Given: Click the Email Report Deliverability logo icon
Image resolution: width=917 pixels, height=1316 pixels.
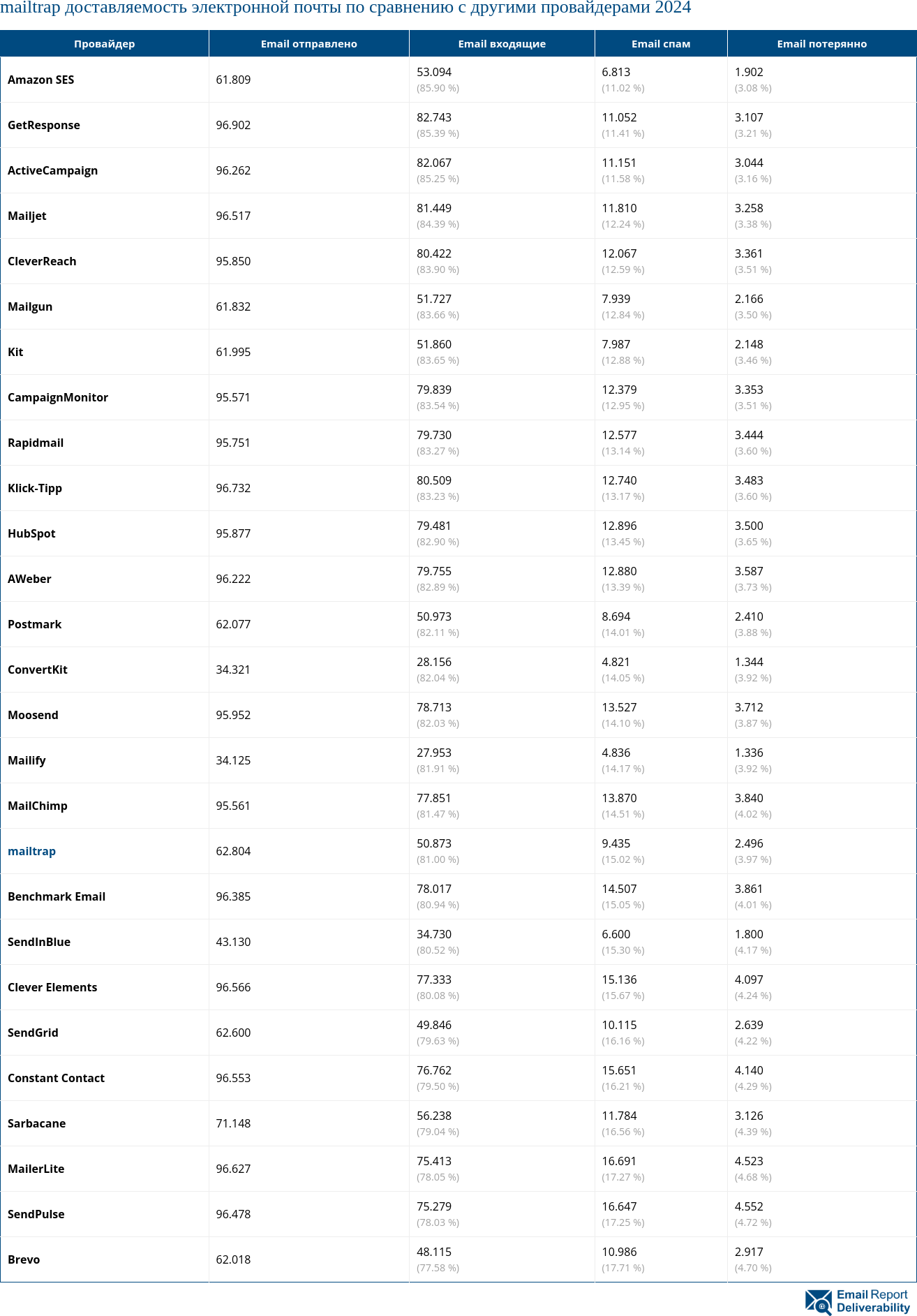Looking at the screenshot, I should coord(819,1301).
